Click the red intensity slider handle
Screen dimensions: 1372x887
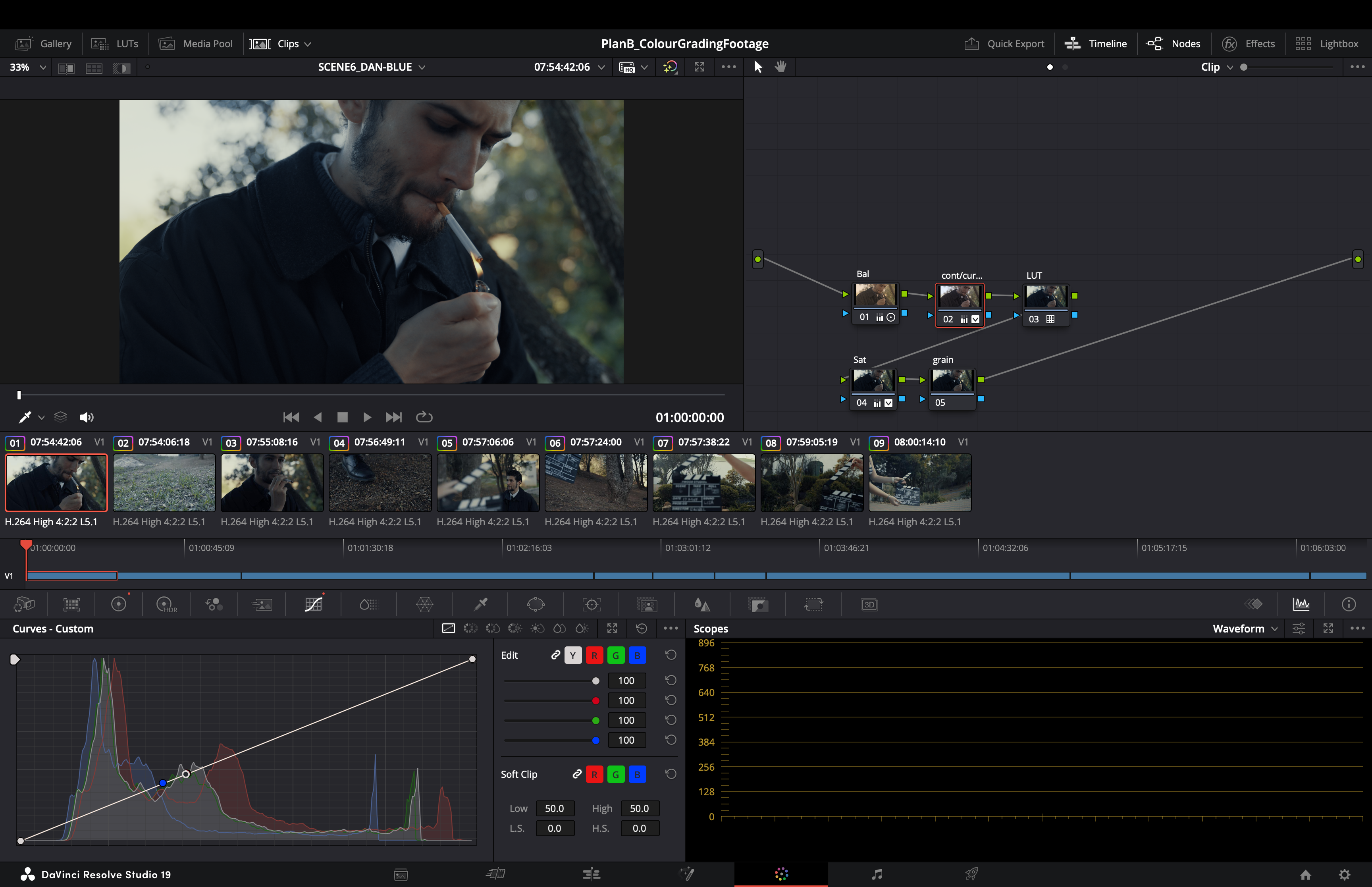tap(595, 701)
